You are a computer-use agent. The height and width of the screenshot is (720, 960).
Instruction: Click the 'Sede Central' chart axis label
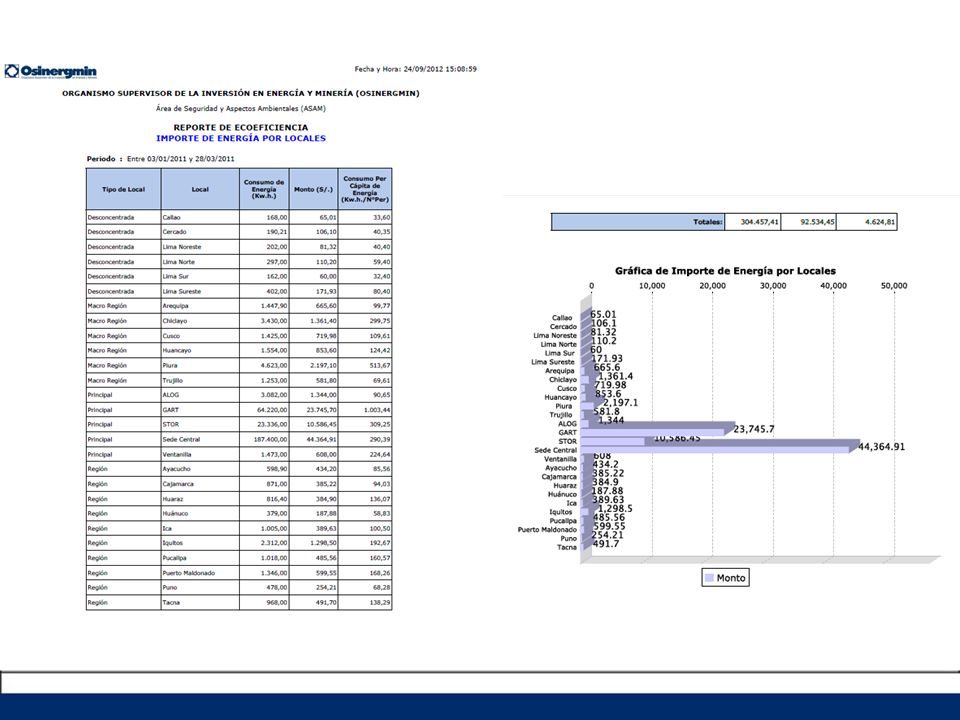[x=555, y=450]
